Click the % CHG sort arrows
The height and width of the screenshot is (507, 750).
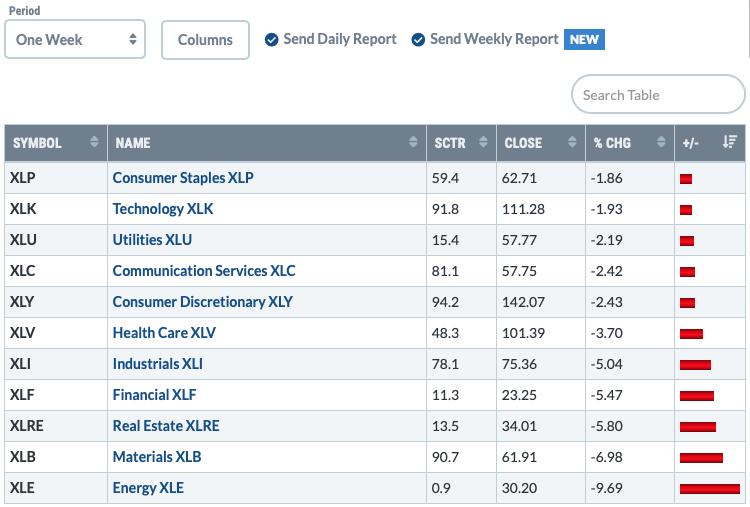pos(661,142)
